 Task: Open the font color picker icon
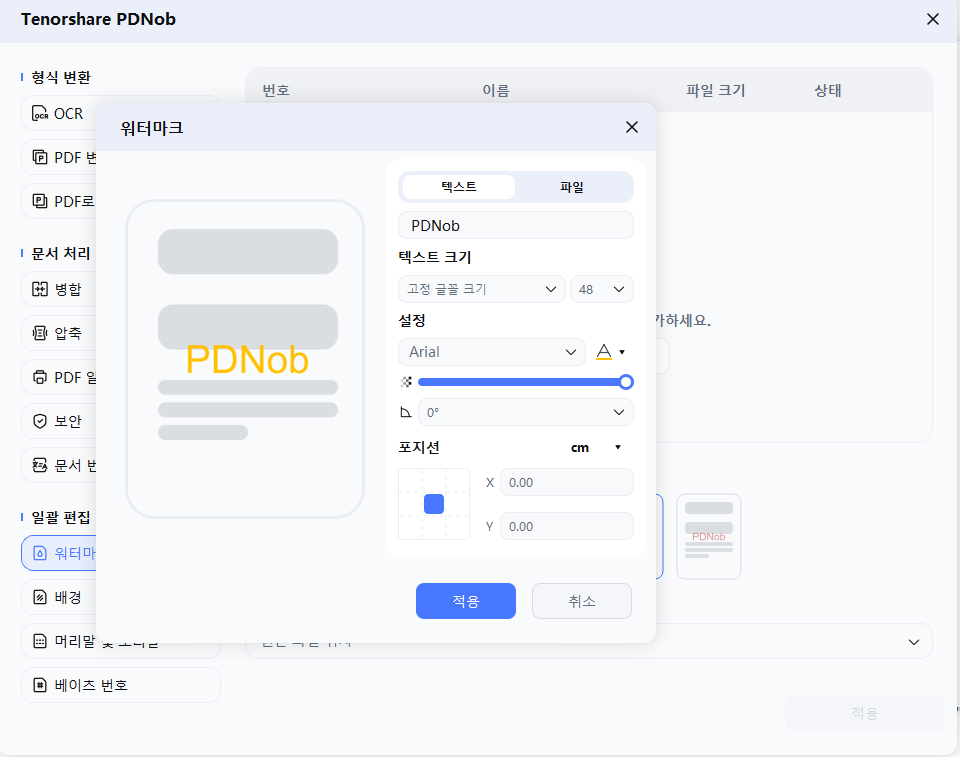tap(604, 352)
